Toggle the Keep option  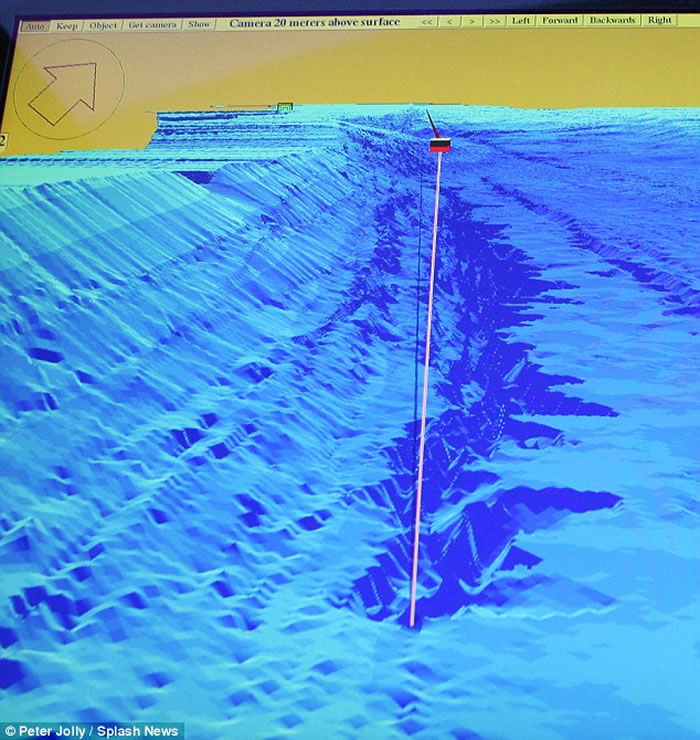click(x=67, y=25)
